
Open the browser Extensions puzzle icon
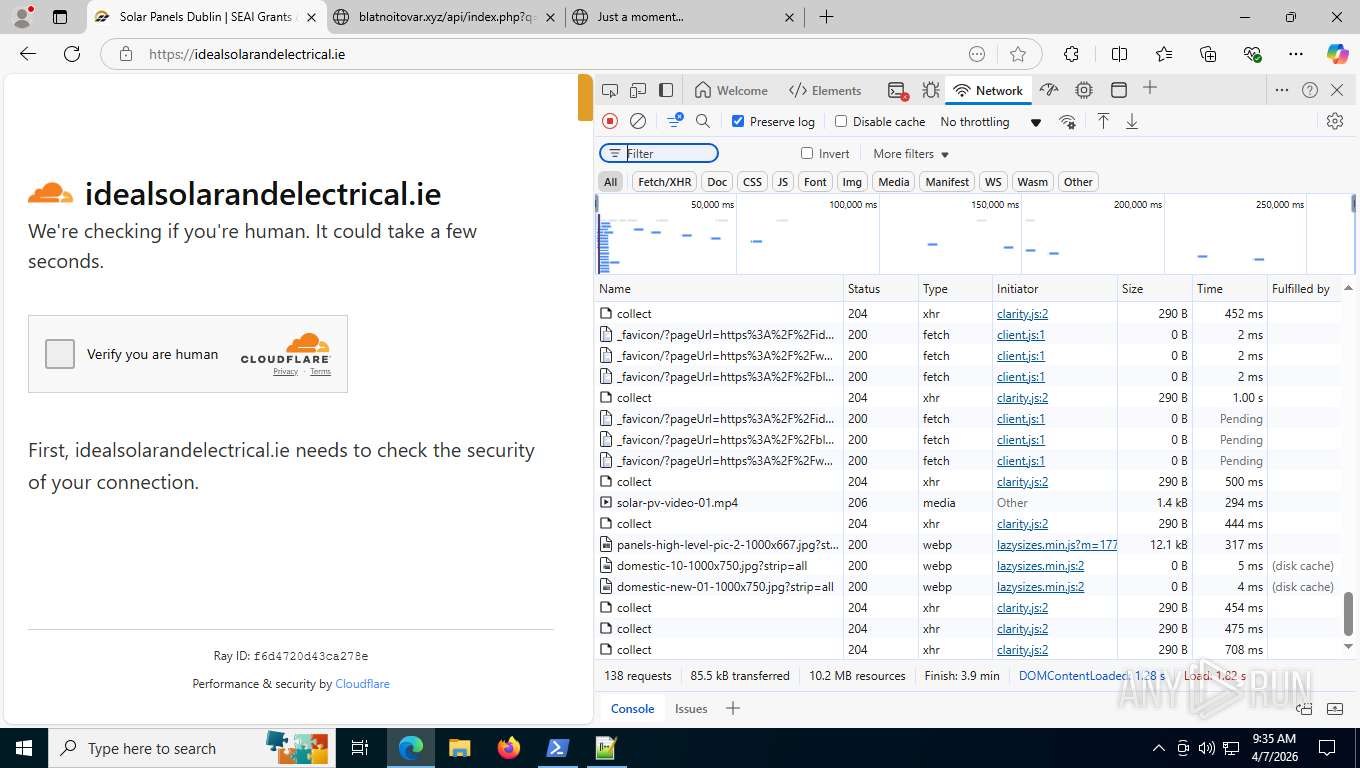pos(1071,54)
